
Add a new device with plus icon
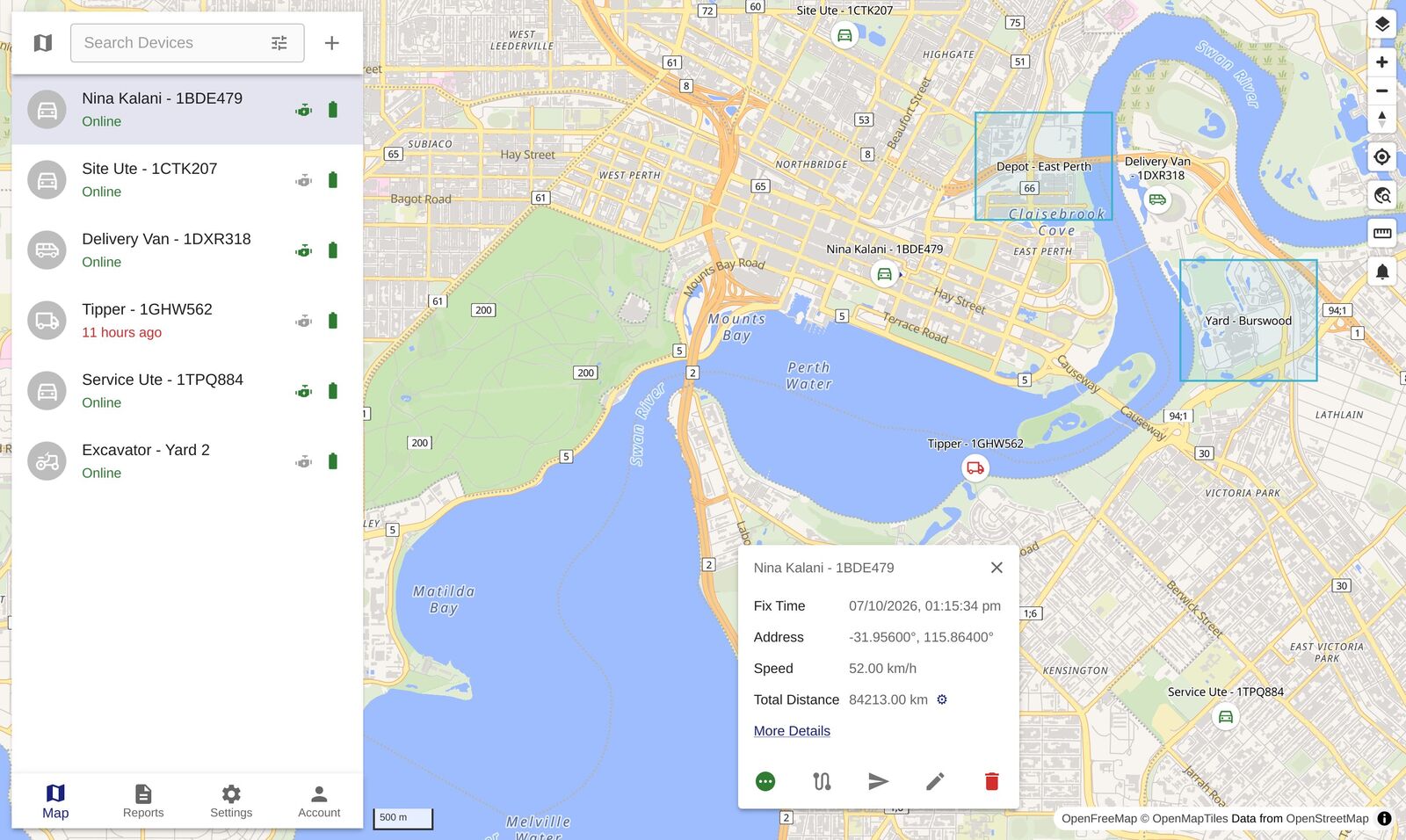332,43
